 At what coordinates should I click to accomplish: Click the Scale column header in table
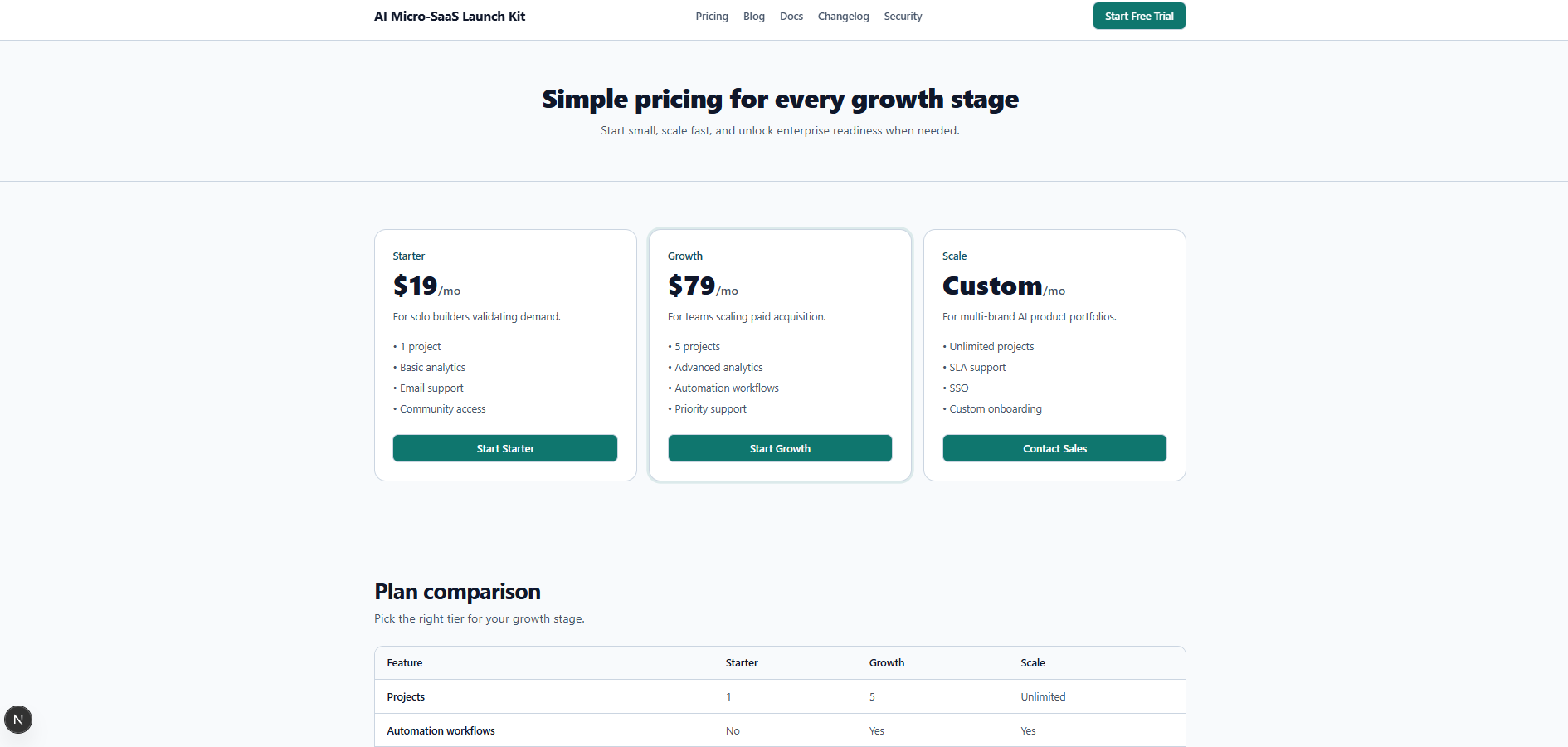pos(1033,663)
